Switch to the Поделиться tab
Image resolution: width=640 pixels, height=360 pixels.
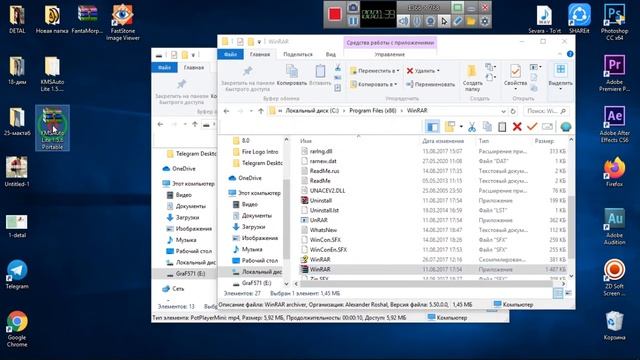[298, 54]
